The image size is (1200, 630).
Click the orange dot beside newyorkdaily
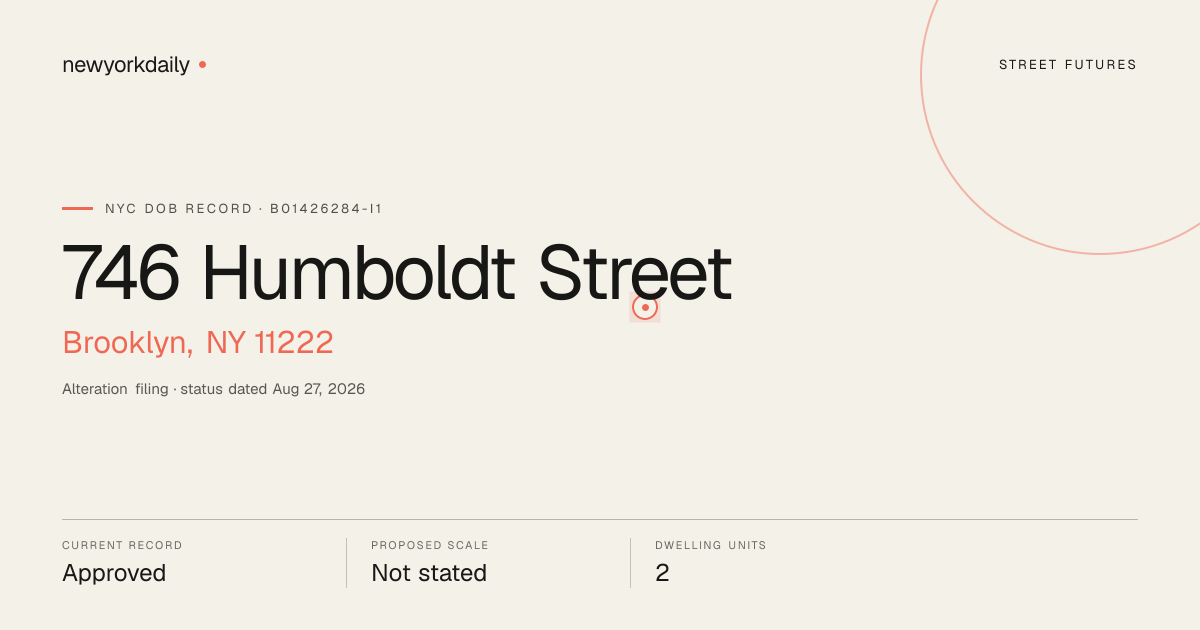pyautogui.click(x=202, y=64)
